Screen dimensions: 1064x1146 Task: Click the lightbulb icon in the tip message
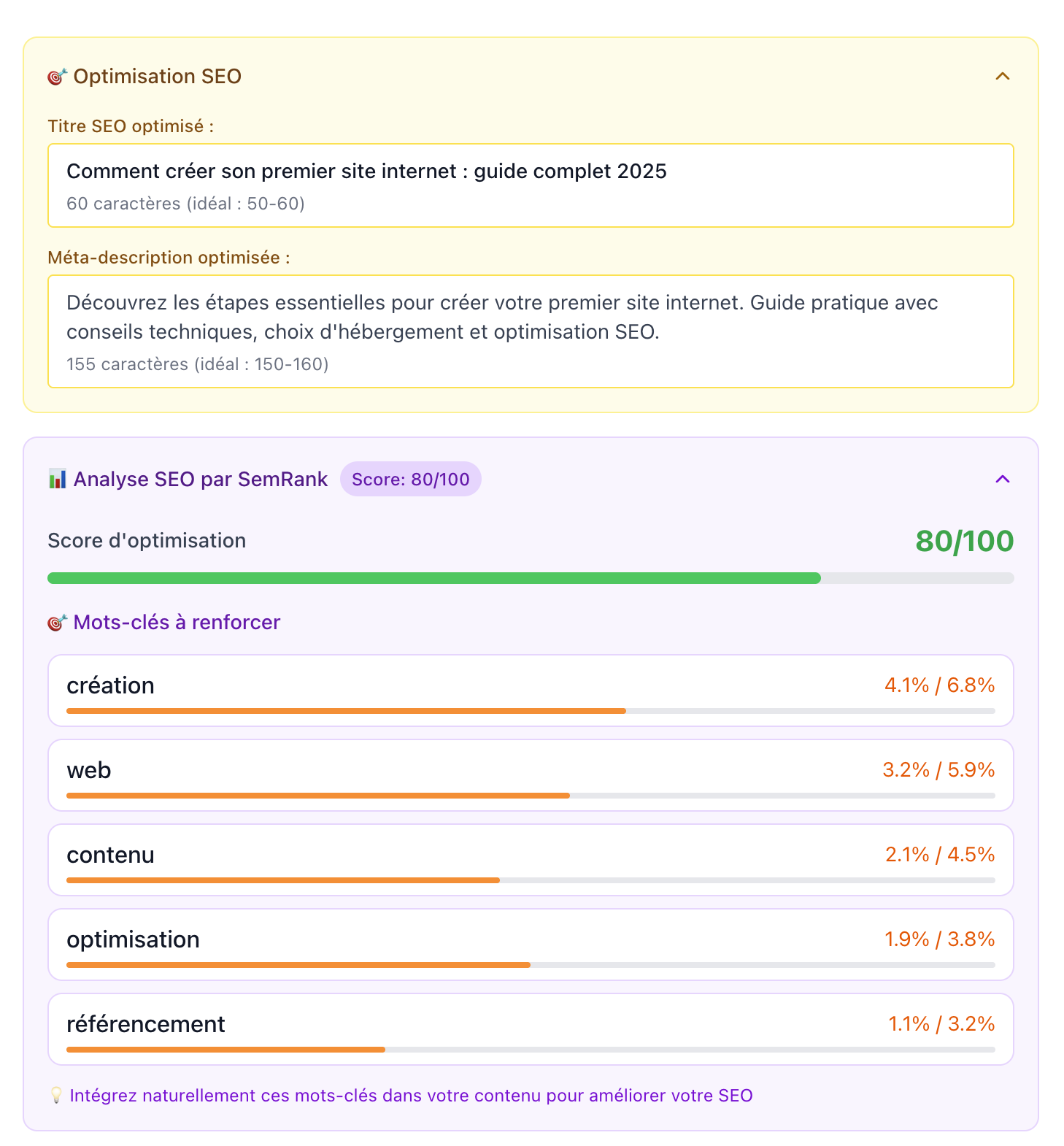pos(55,1095)
